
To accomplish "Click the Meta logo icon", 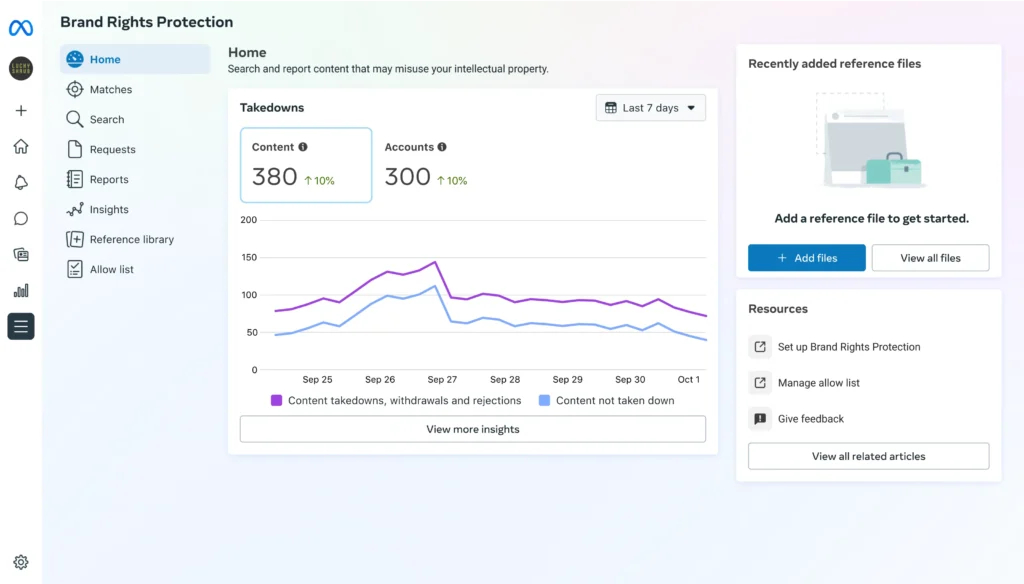I will 21,28.
